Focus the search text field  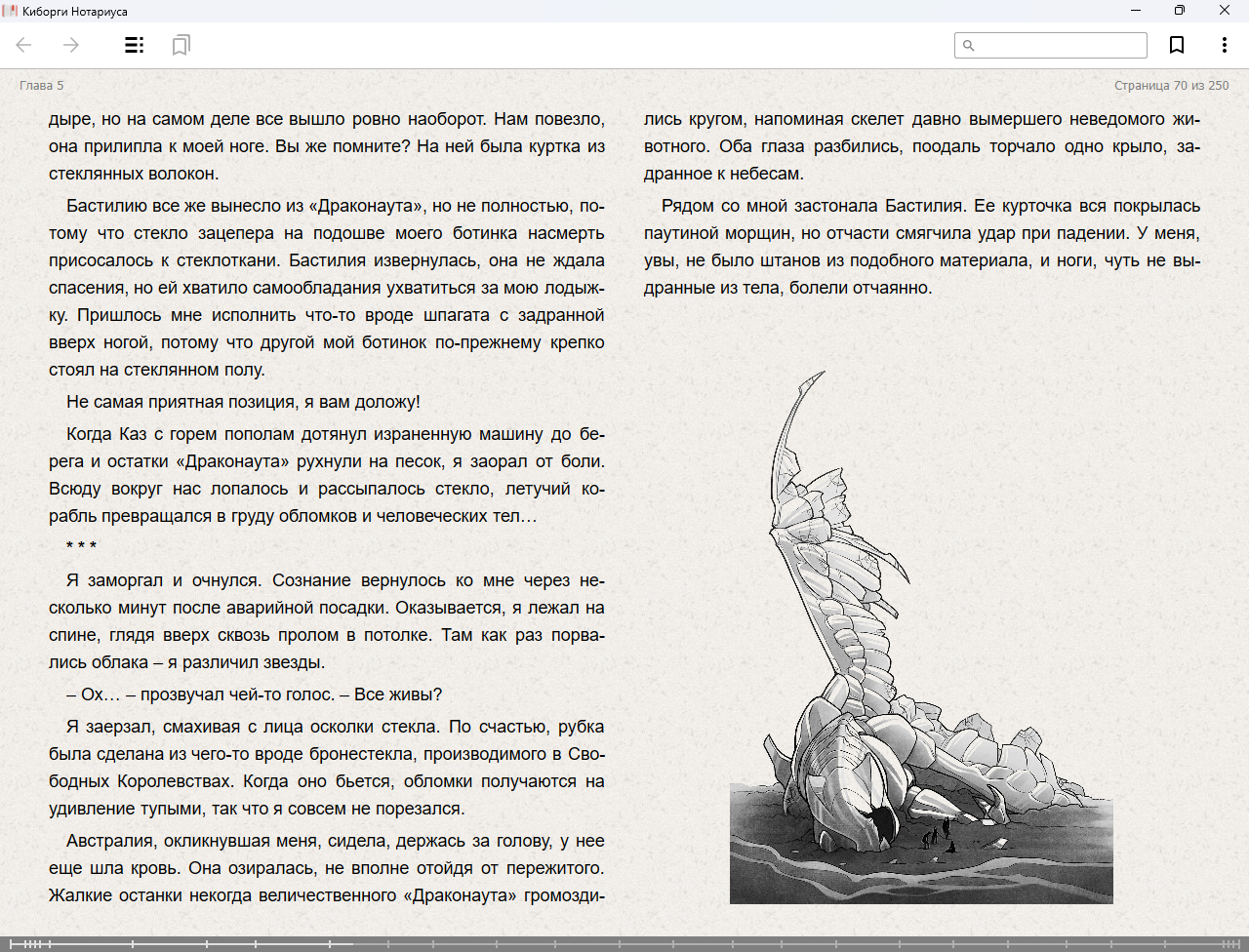pos(1060,46)
